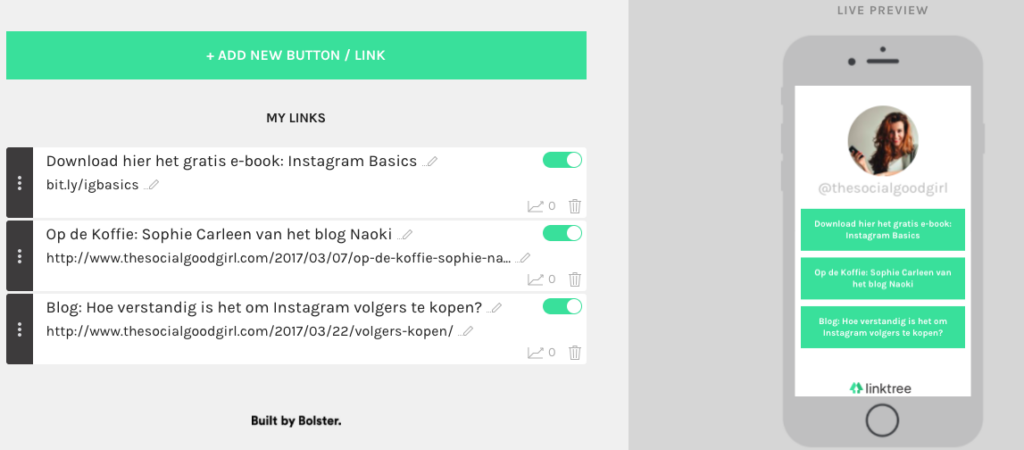Switch off the Instagram volgers blog toggle

pos(562,306)
